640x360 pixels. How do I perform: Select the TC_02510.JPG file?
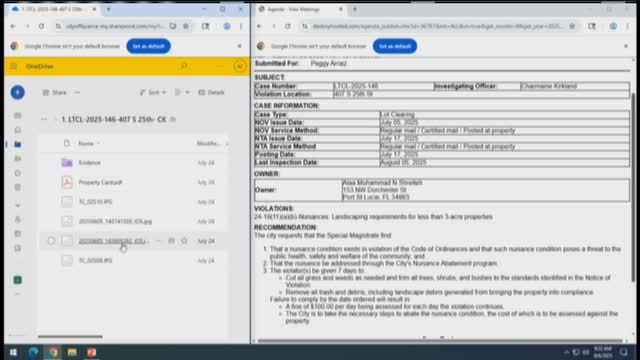coord(96,202)
